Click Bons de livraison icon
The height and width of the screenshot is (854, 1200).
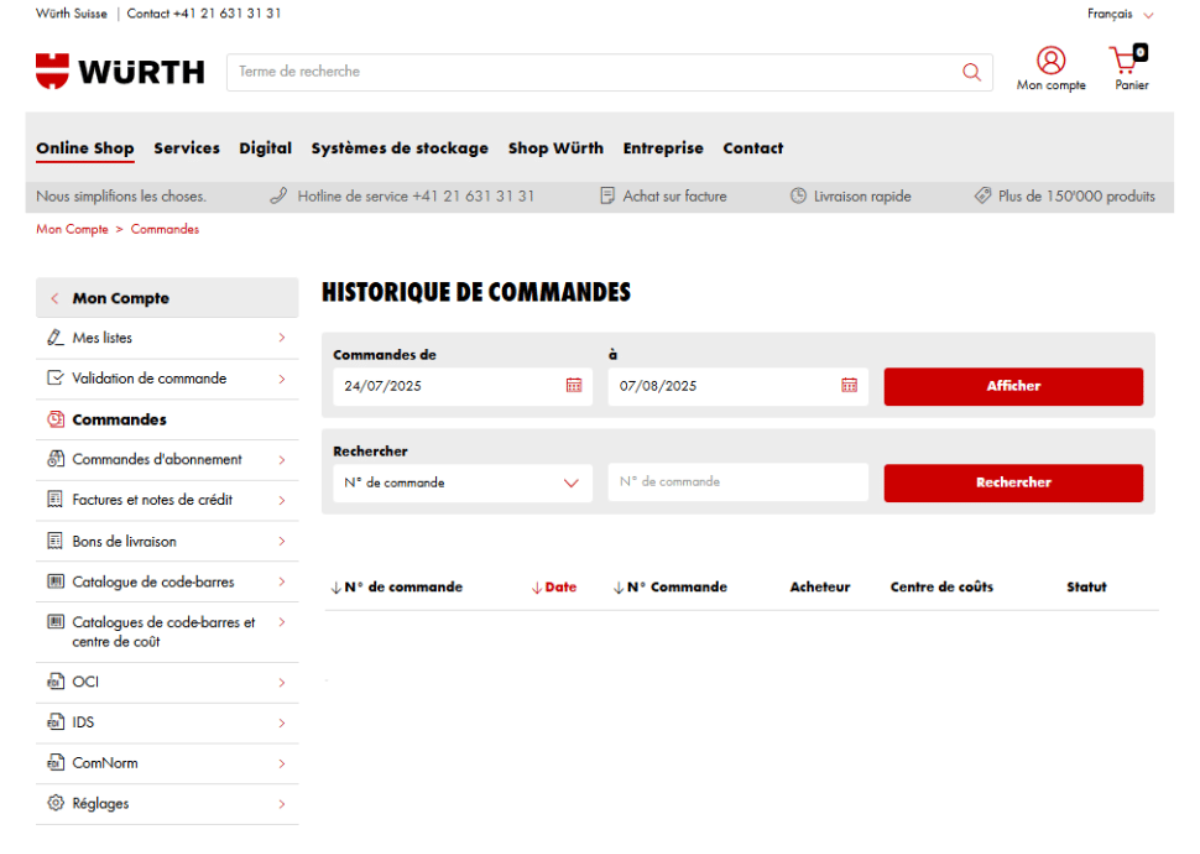(x=55, y=541)
